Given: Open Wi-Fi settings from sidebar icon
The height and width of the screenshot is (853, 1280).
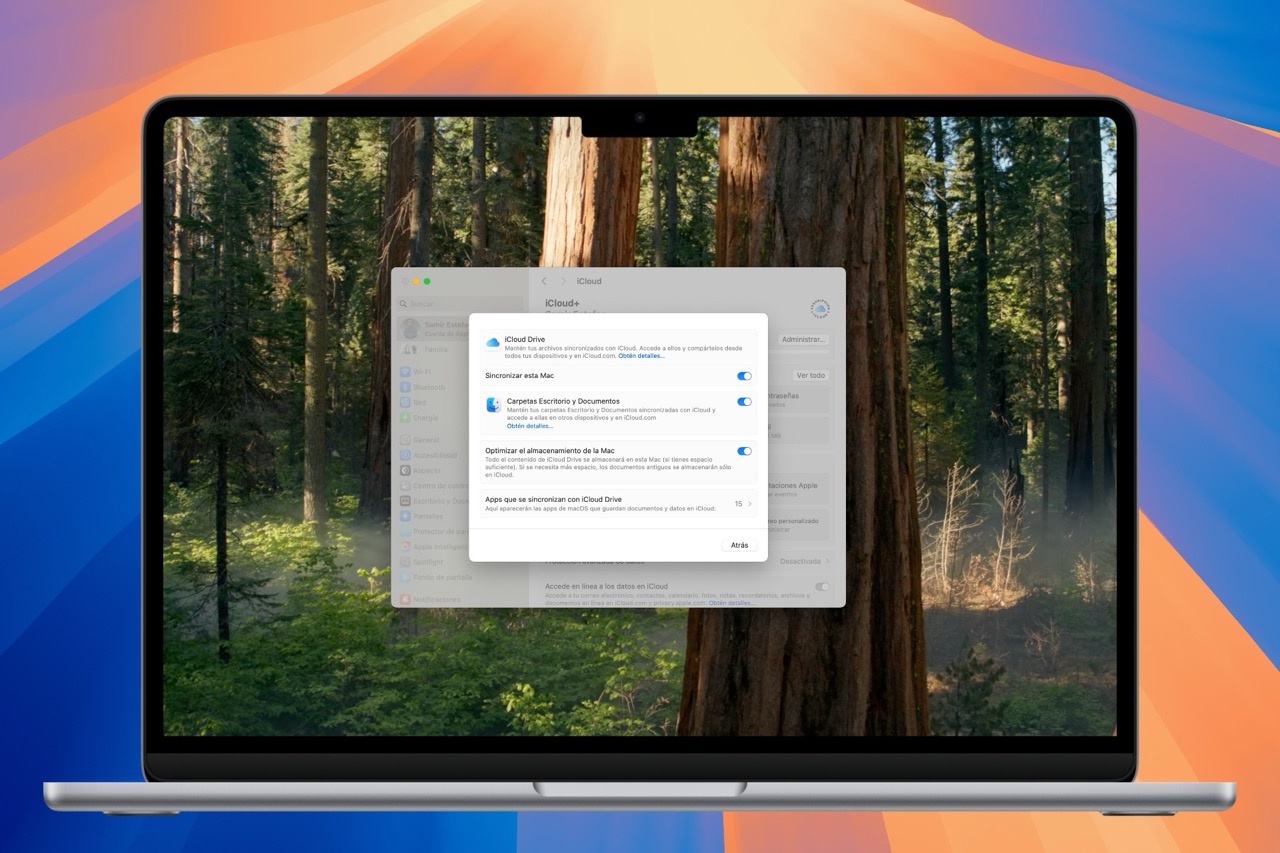Looking at the screenshot, I should click(405, 372).
